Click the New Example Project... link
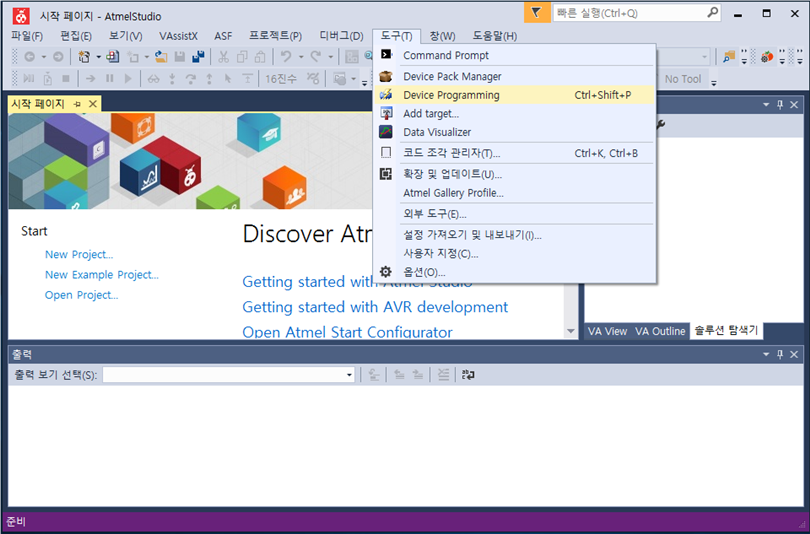This screenshot has height=534, width=810. pos(102,275)
